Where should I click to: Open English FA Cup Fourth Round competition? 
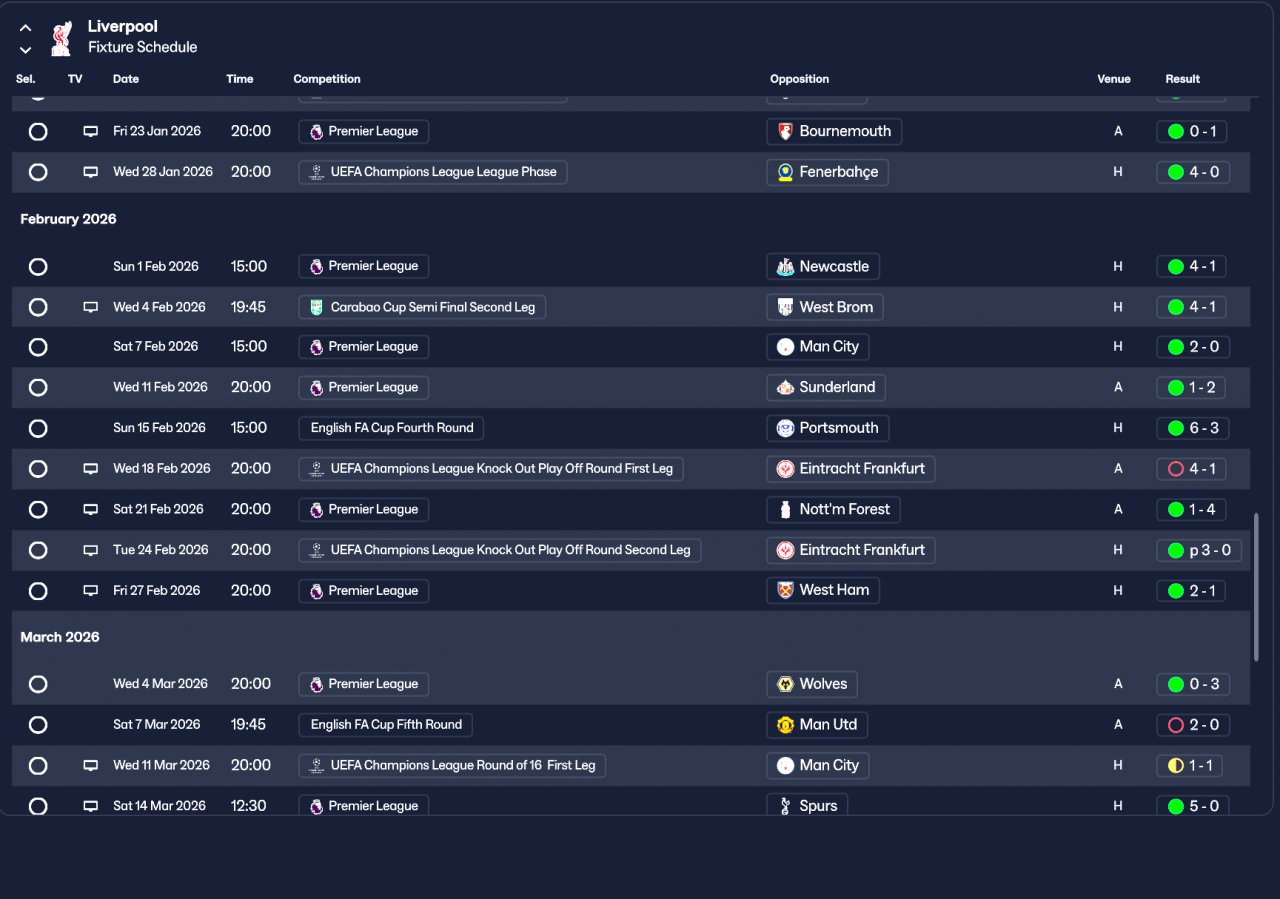[391, 428]
